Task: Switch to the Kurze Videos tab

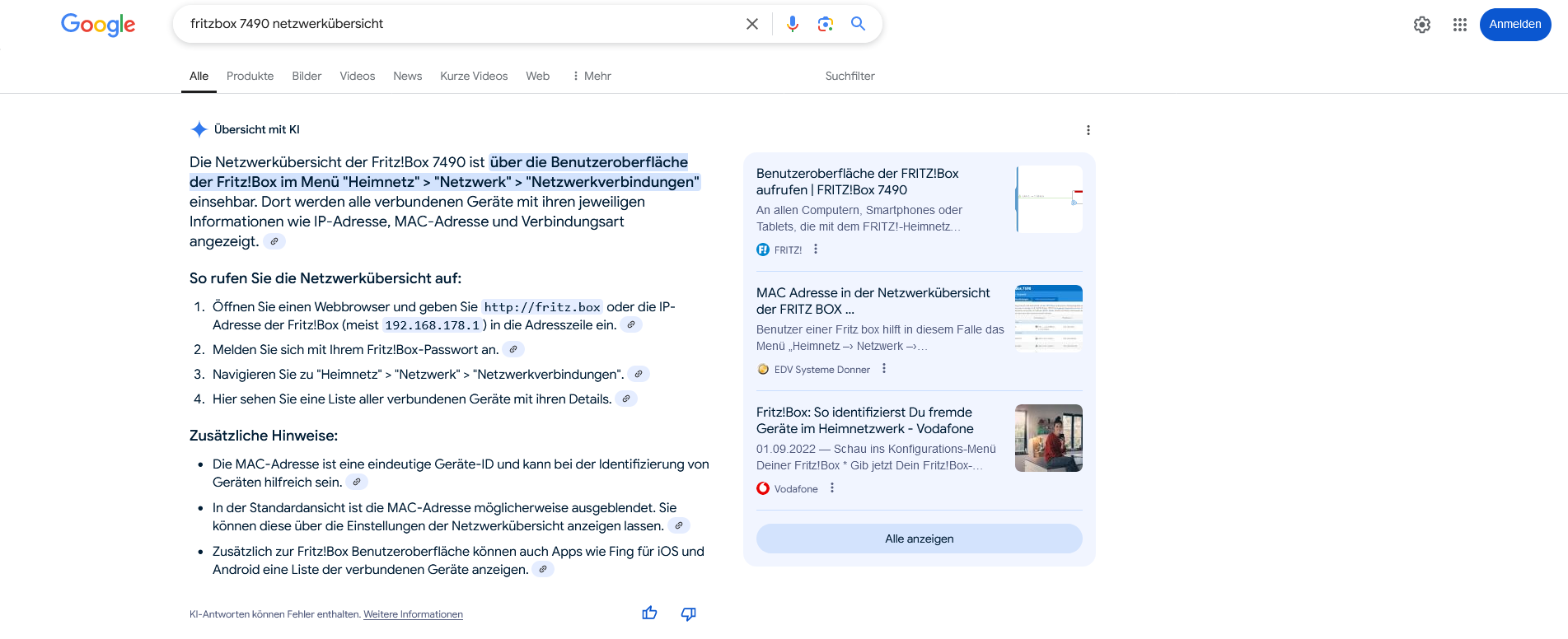Action: tap(474, 76)
